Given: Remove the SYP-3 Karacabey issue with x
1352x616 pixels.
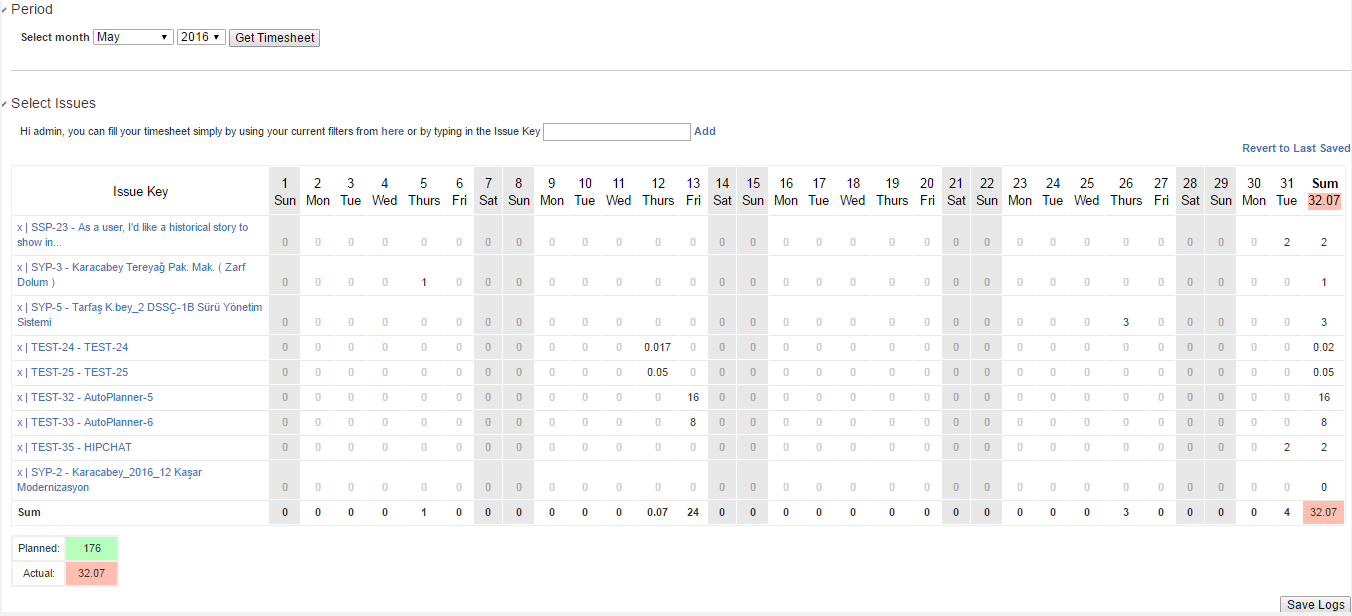Looking at the screenshot, I should coord(20,268).
